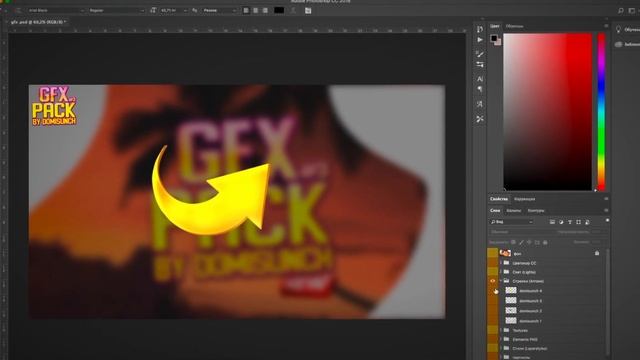Image resolution: width=640 pixels, height=360 pixels.
Task: Switch to the Свойства (Properties) tab
Action: pos(499,199)
